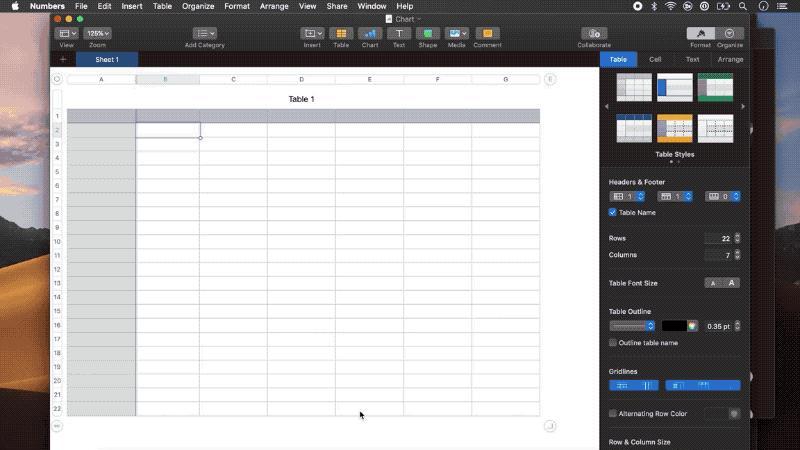Enable Outline table name checkbox
The image size is (800, 450).
(612, 343)
